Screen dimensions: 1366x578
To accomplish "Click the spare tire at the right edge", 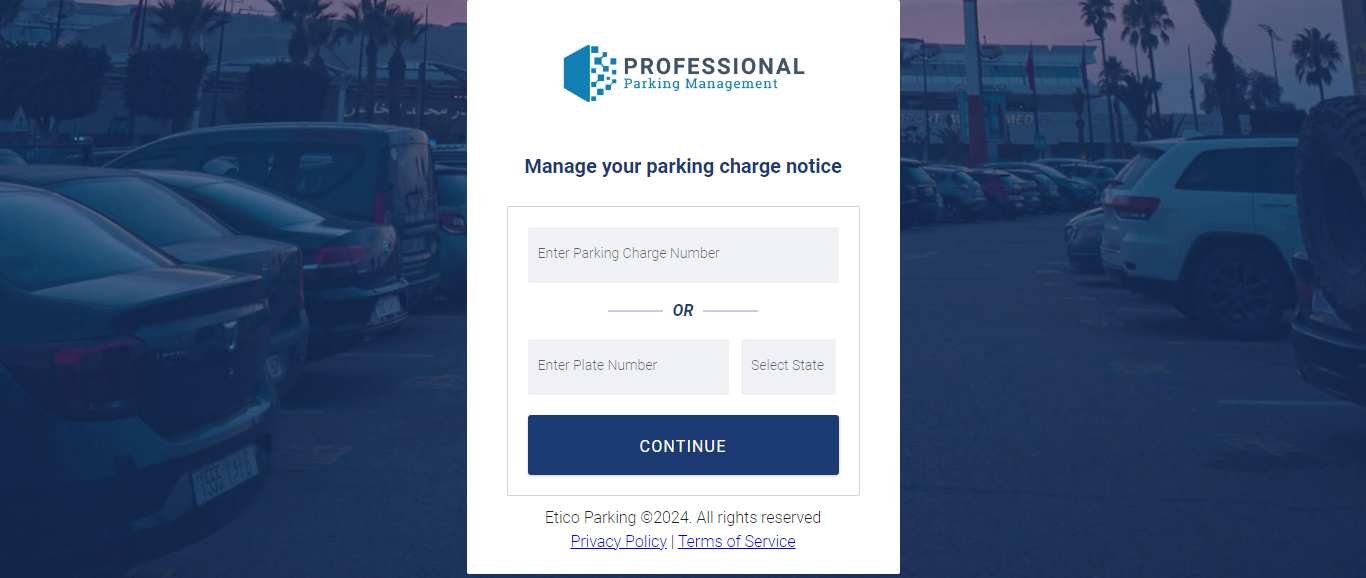I will pyautogui.click(x=1335, y=200).
